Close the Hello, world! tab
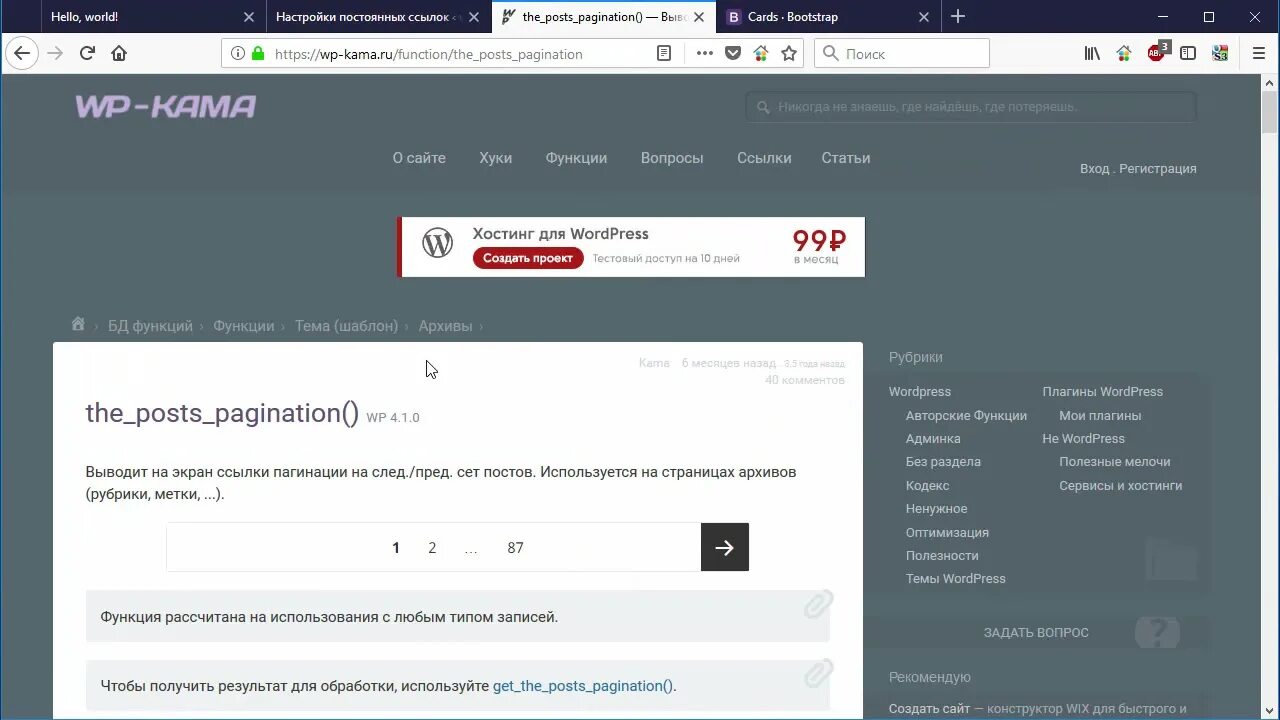Screen dimensions: 1280x720 click(x=249, y=17)
